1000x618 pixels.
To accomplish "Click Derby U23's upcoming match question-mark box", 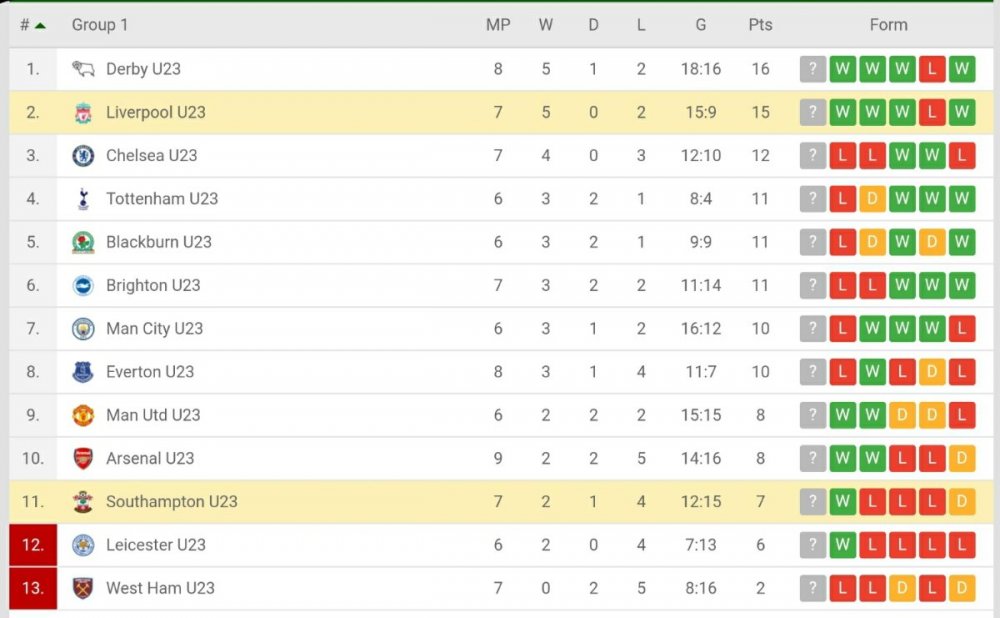I will [813, 69].
